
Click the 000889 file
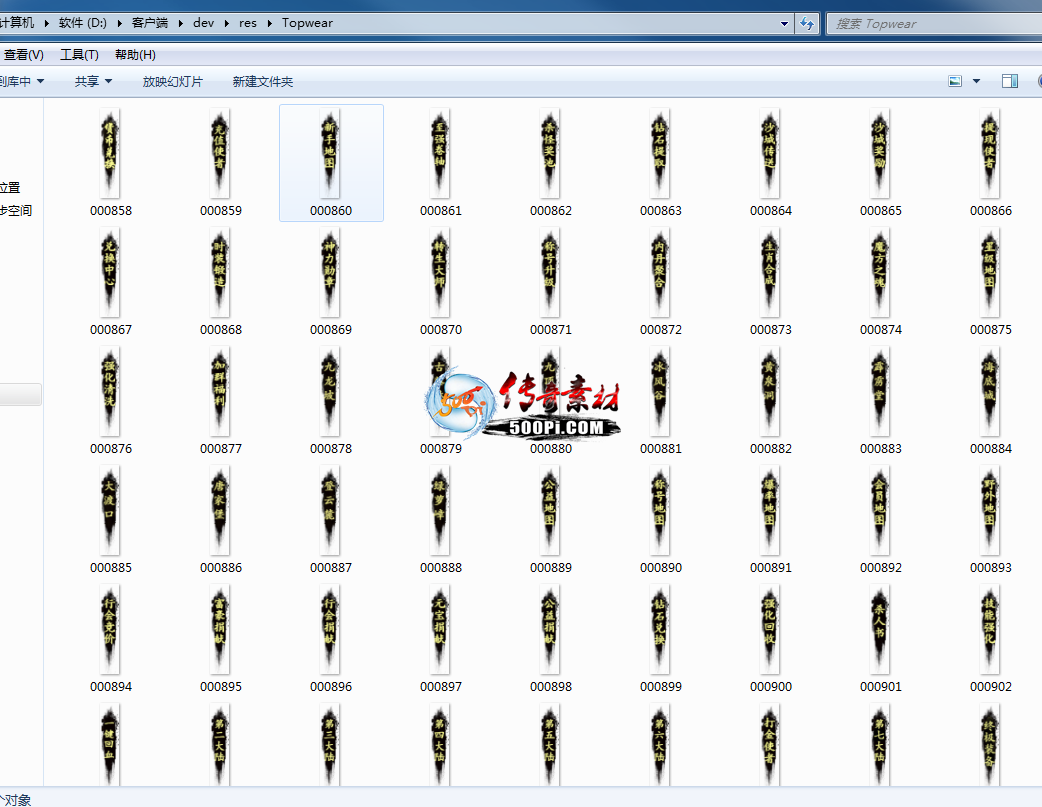pos(550,511)
